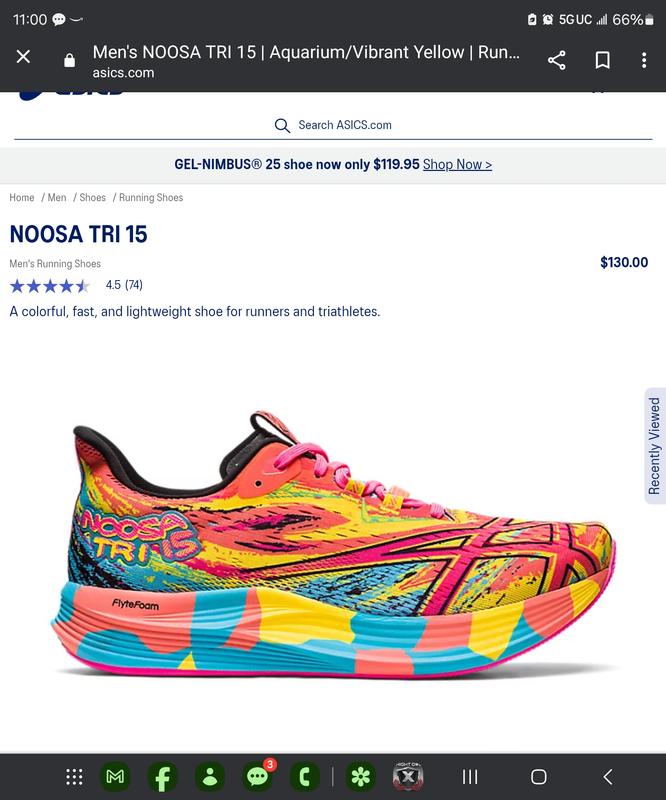Viewport: 666px width, 800px height.
Task: Launch the Gmail app from dock
Action: (x=115, y=777)
